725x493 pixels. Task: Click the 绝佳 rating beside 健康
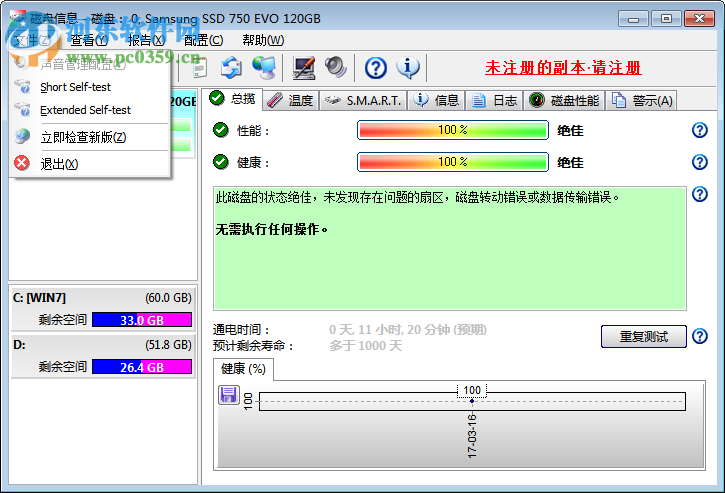pos(570,162)
